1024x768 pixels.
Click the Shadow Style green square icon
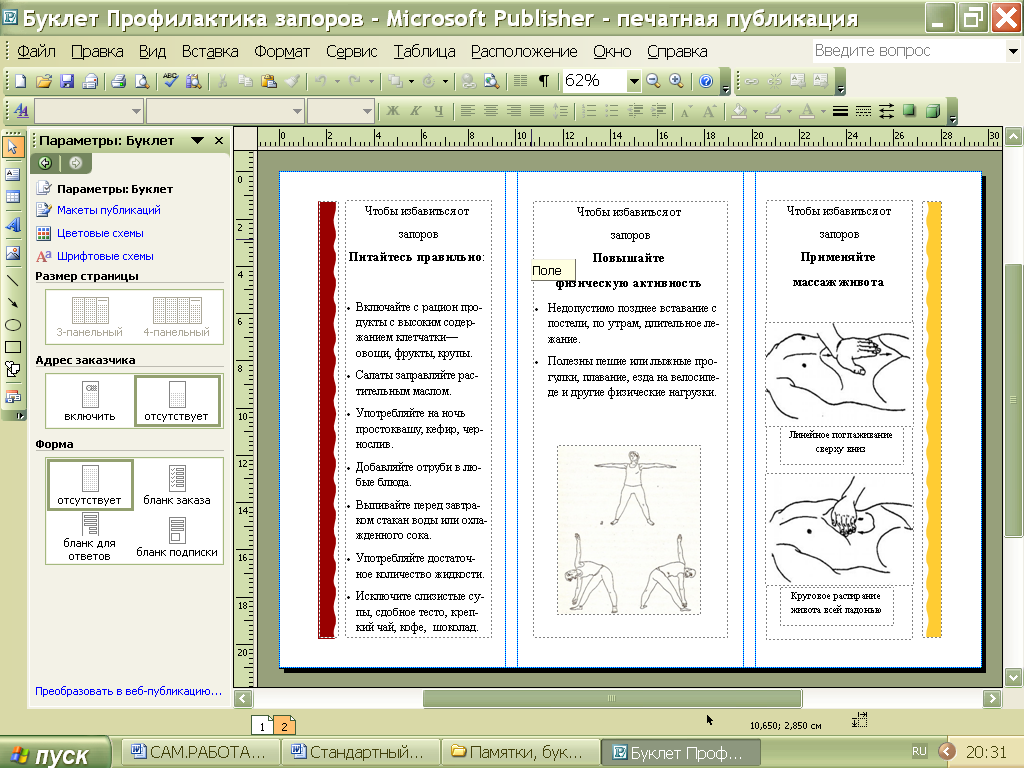(909, 111)
